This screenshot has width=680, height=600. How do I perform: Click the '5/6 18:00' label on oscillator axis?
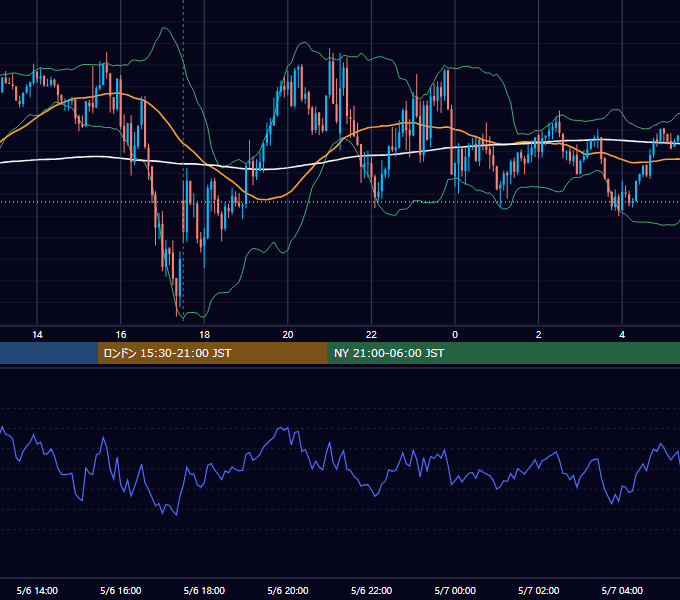pos(204,590)
